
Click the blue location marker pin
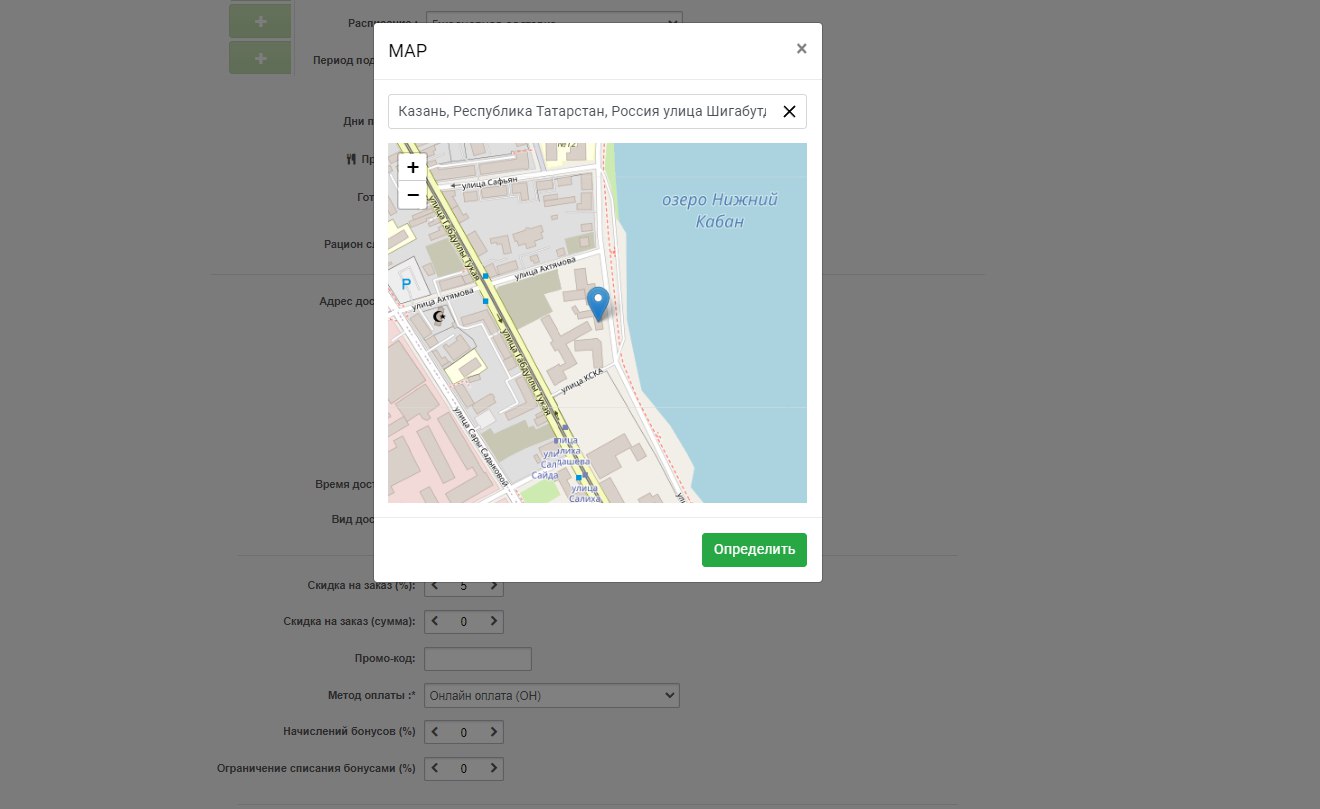[x=598, y=302]
